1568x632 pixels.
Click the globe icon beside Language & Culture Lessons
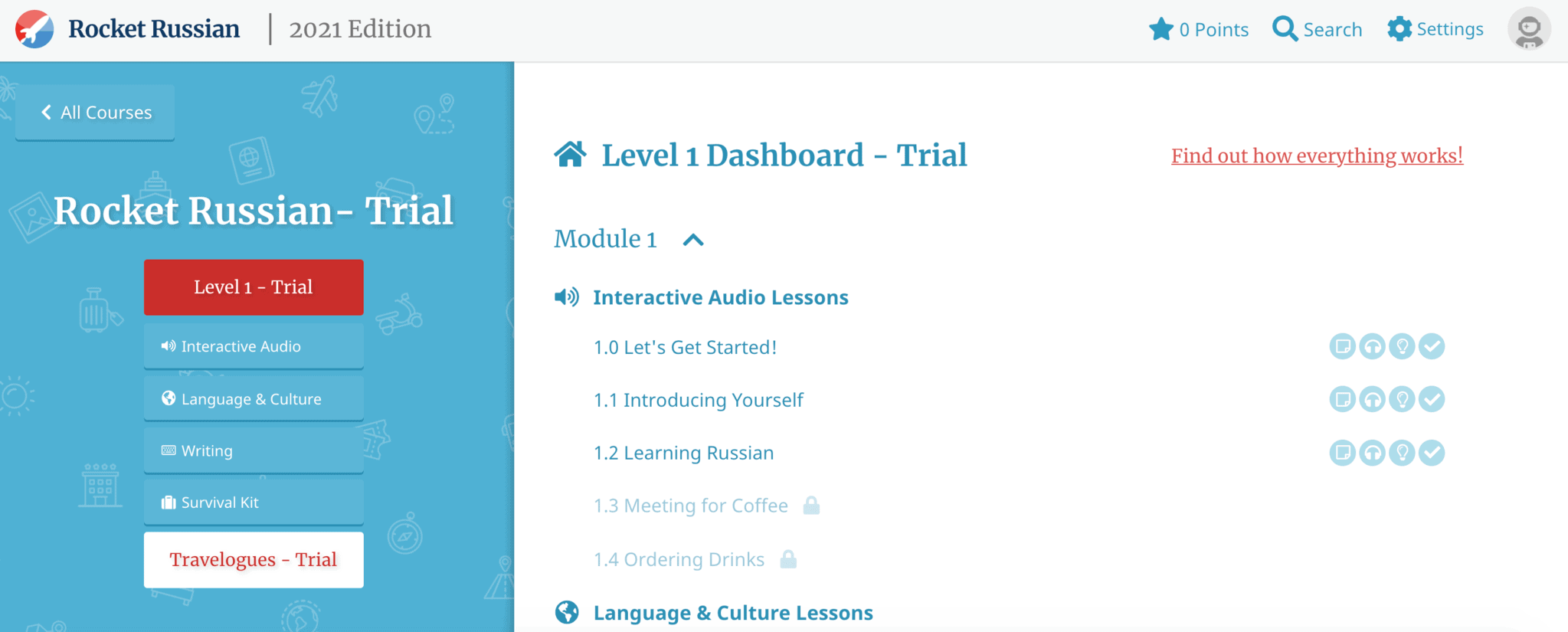click(x=566, y=612)
